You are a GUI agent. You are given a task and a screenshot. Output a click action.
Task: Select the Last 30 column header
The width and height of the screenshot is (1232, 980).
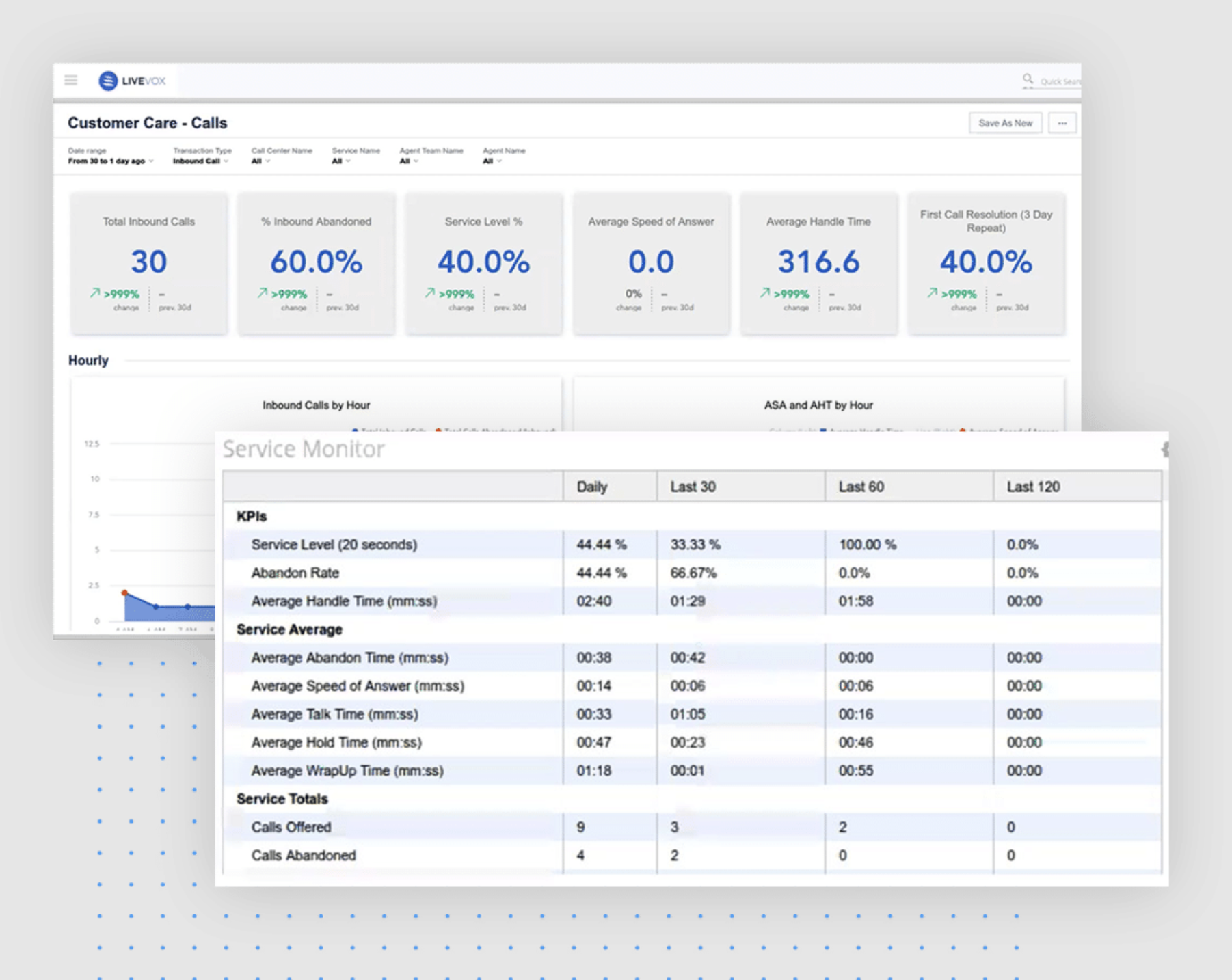[693, 487]
